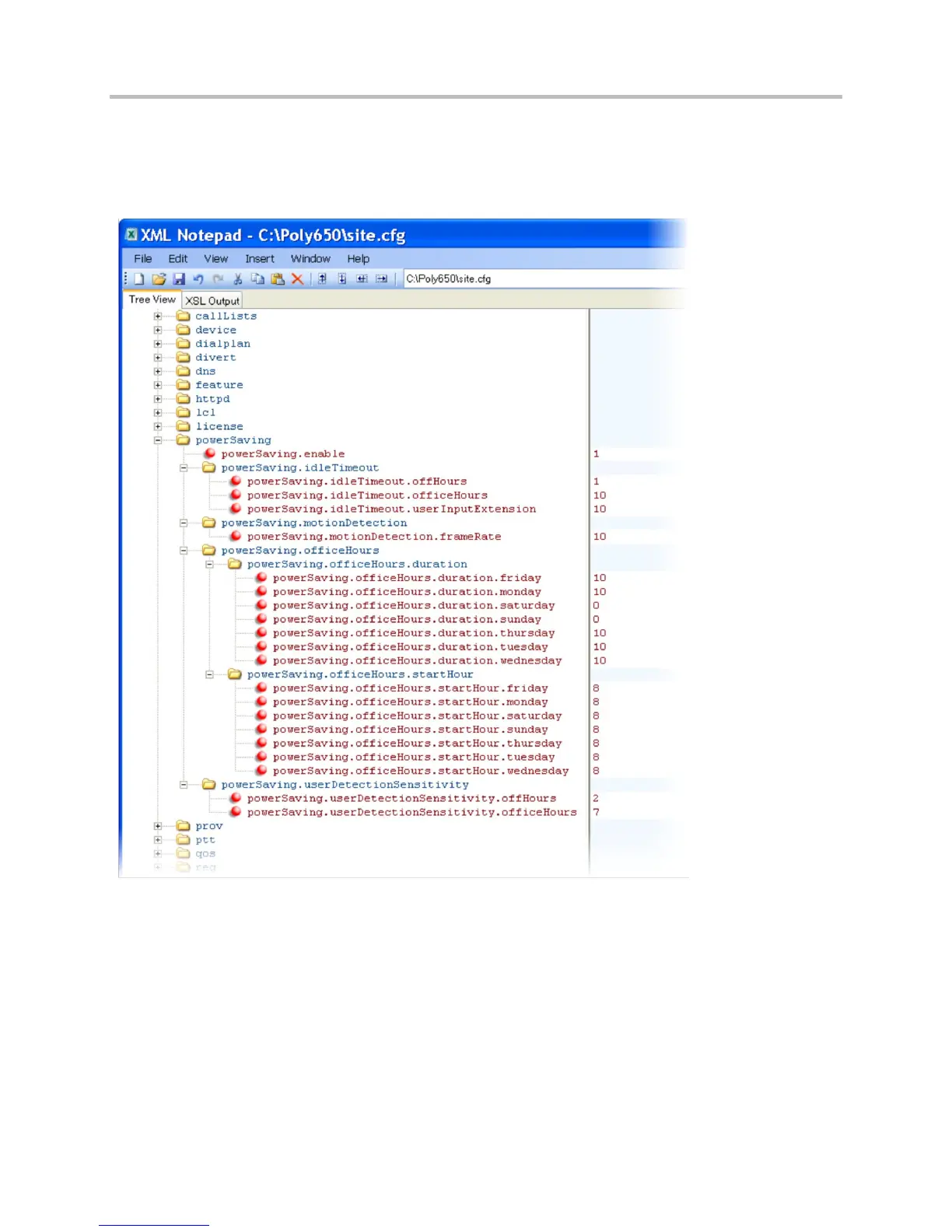The height and width of the screenshot is (1232, 952).
Task: Select powerSaving.officeHours.duration.wednesday attribute
Action: click(x=417, y=660)
